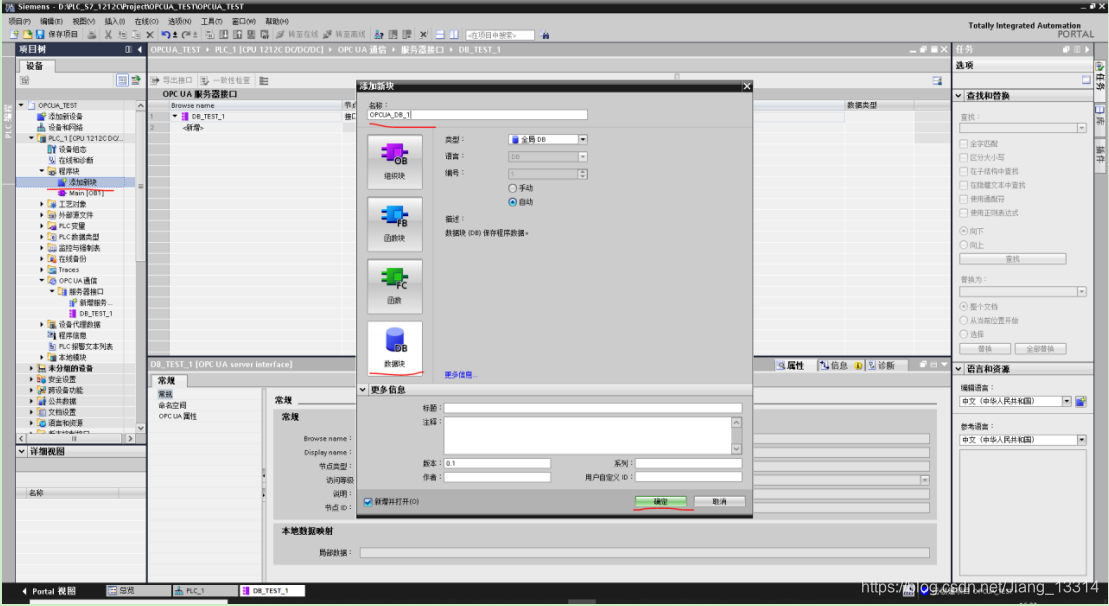Open the 更多信息 link in dialog
This screenshot has width=1109, height=606.
pyautogui.click(x=460, y=375)
